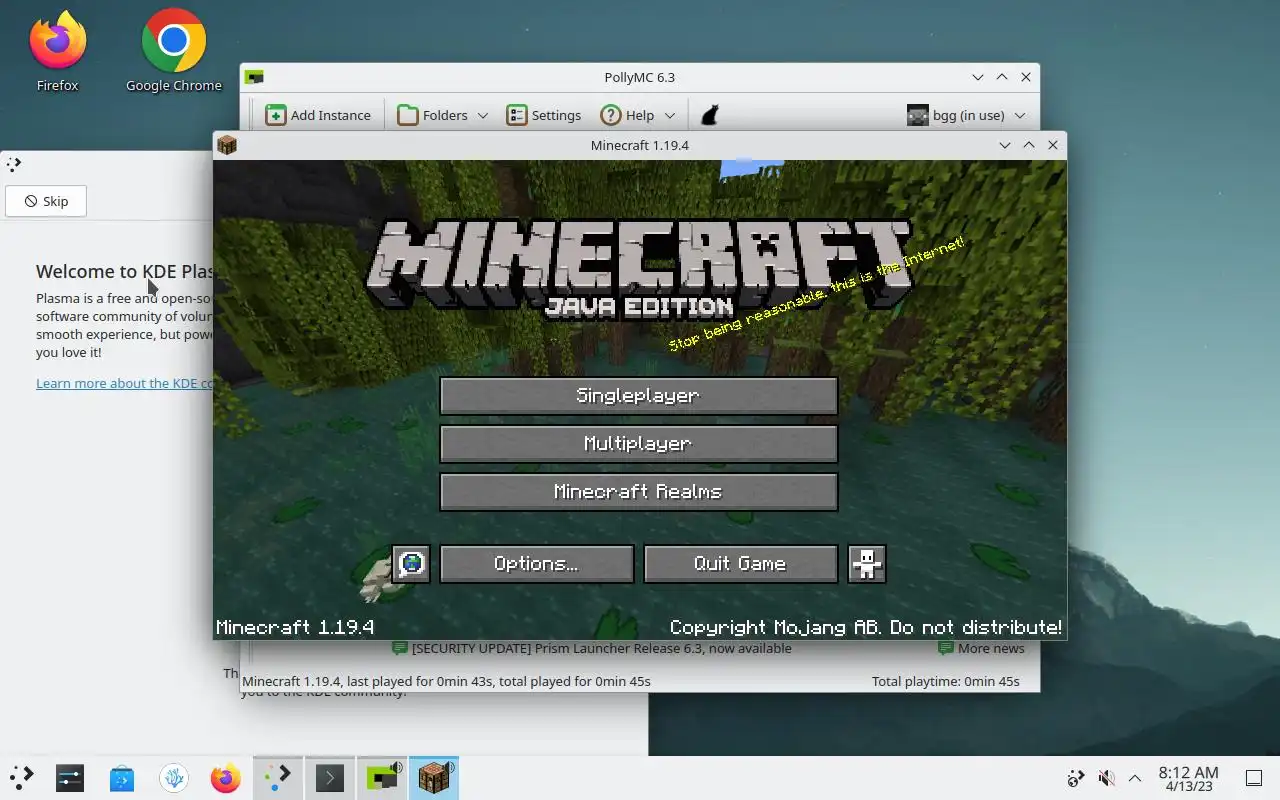The image size is (1280, 800).
Task: Click the Total playtime status text in PollyMC
Action: pos(946,681)
